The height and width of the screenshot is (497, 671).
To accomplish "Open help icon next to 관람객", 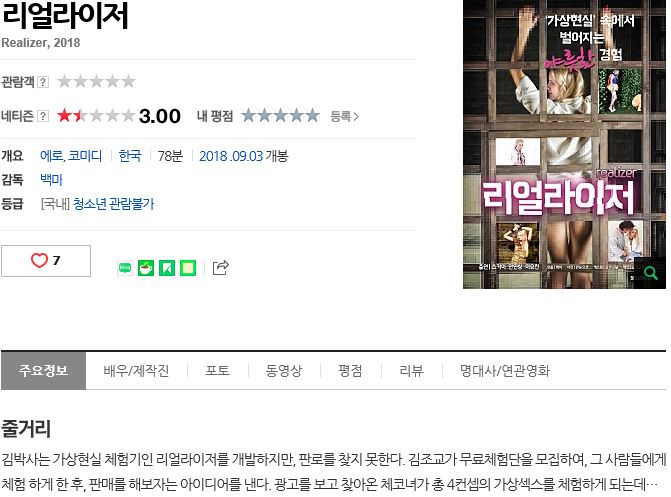I will point(43,82).
